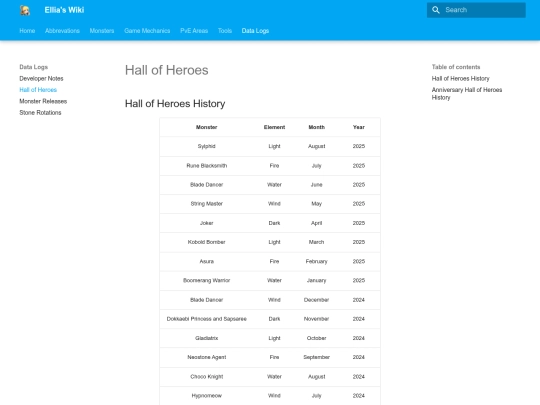
Task: Select the Gladiatrix table cell
Action: coord(207,338)
